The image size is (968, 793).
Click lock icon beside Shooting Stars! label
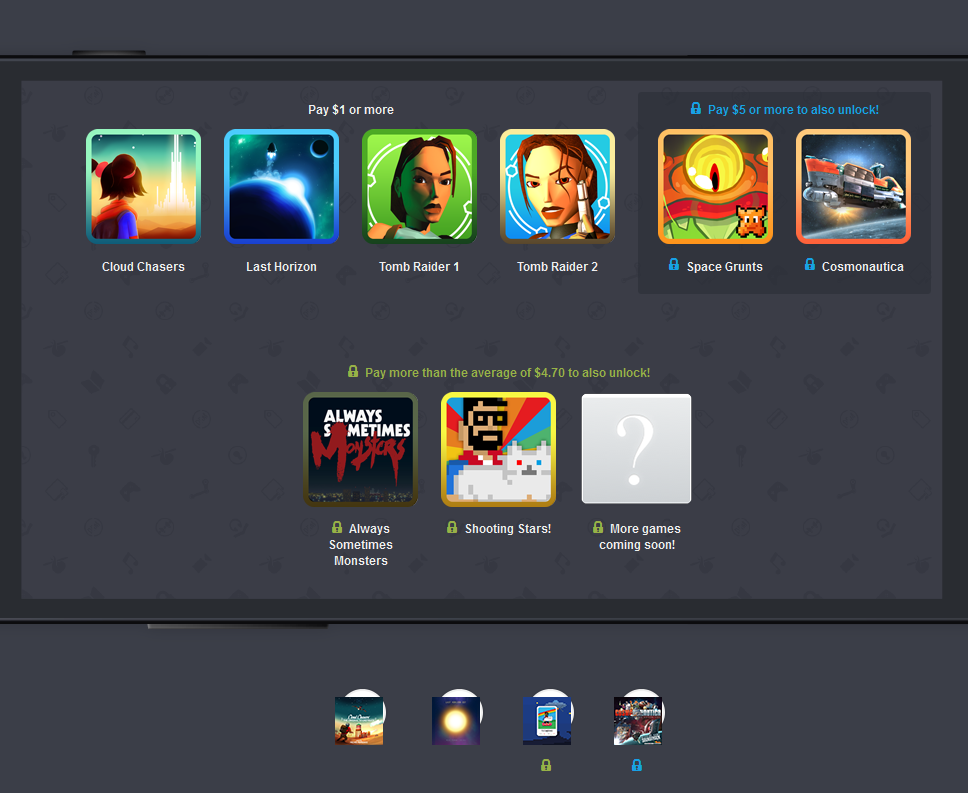[x=453, y=527]
